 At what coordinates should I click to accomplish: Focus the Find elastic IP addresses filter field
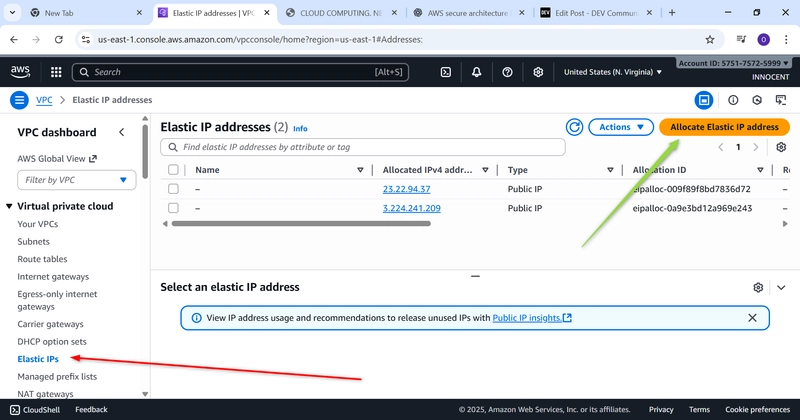[x=363, y=147]
